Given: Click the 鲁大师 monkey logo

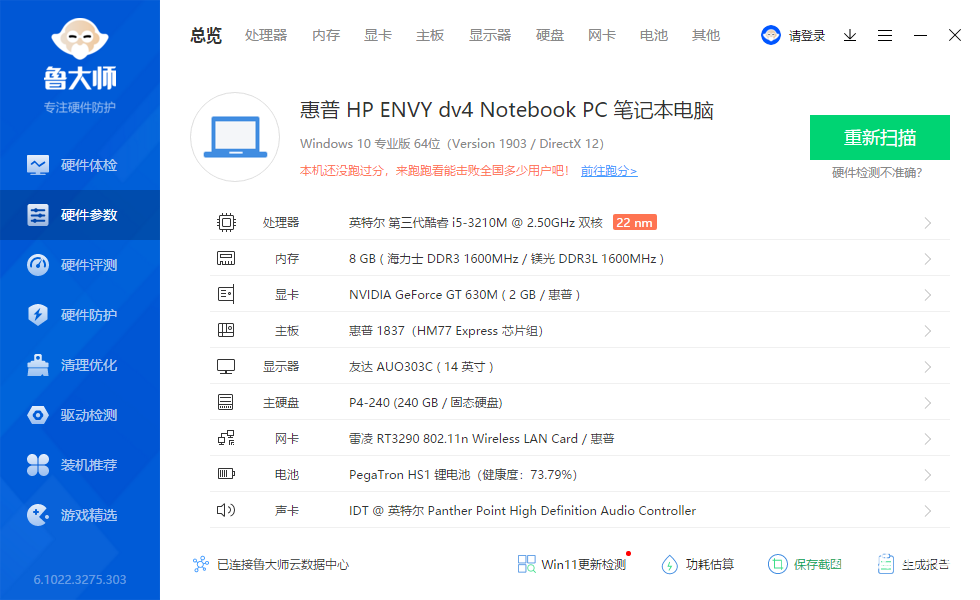Looking at the screenshot, I should [80, 39].
